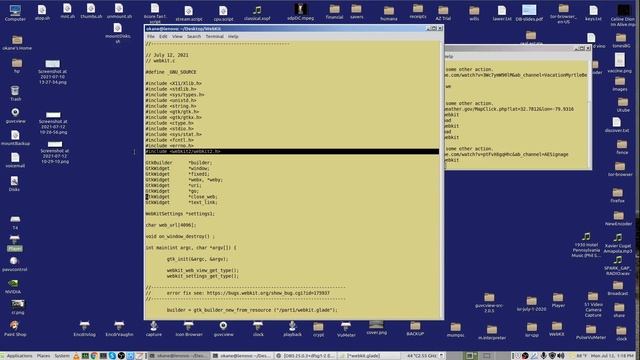Image resolution: width=640 pixels, height=360 pixels.
Task: Open the m.interpreter folder
Action: [492, 332]
